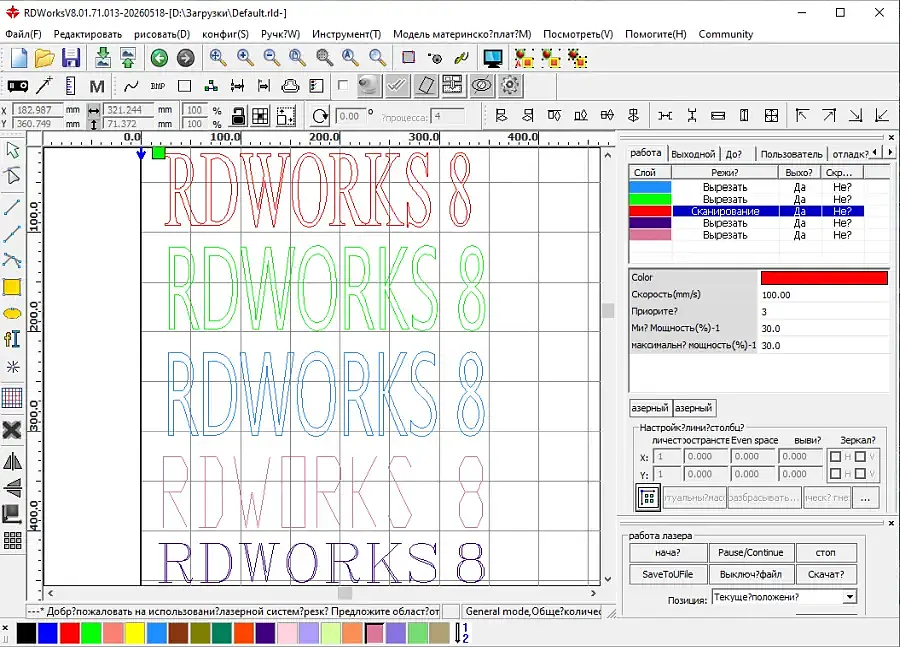Click the mirror vertical icon in the left toolbar
This screenshot has height=647, width=900.
click(x=12, y=487)
